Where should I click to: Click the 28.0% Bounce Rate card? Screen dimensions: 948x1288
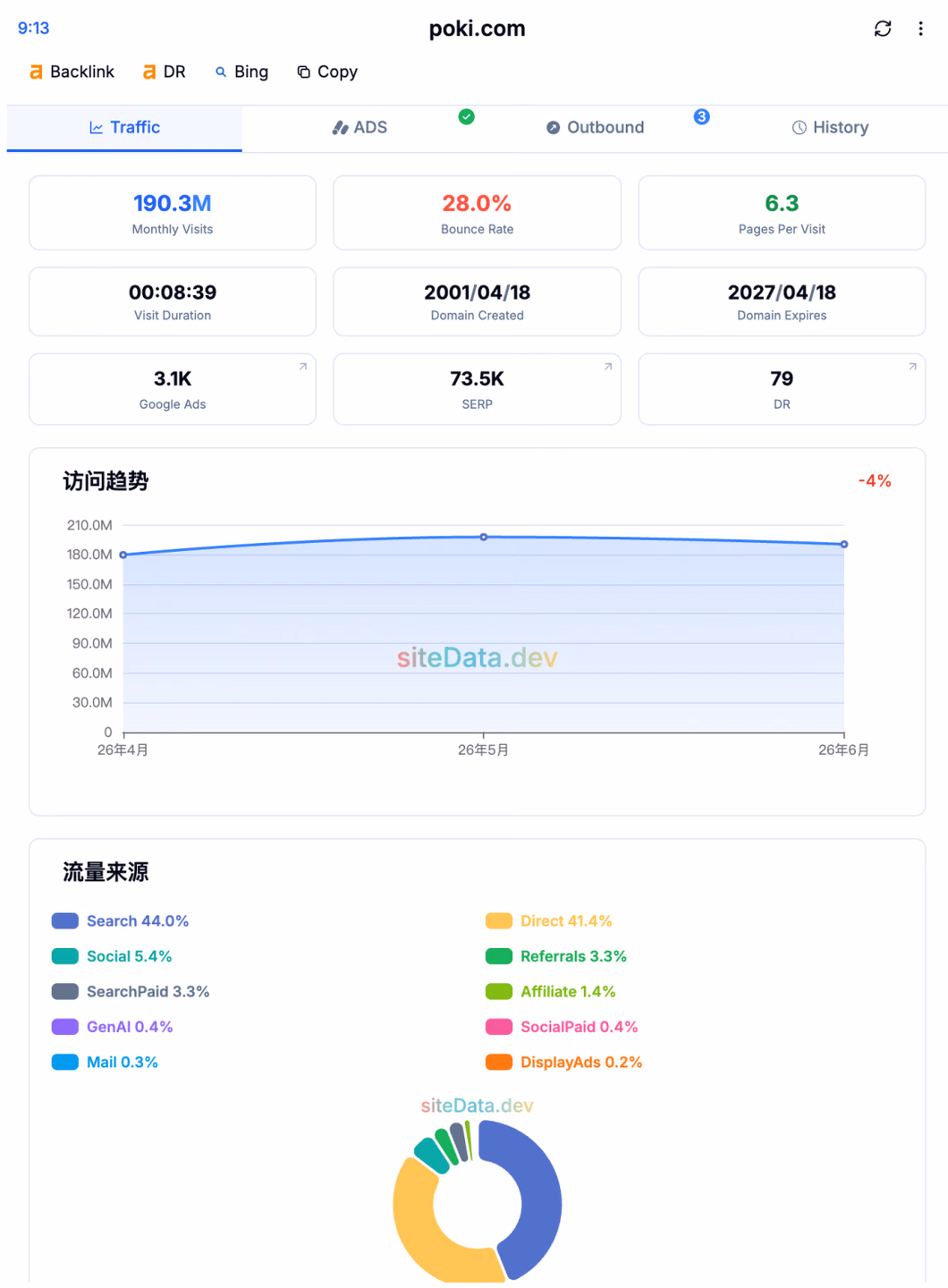coord(477,213)
